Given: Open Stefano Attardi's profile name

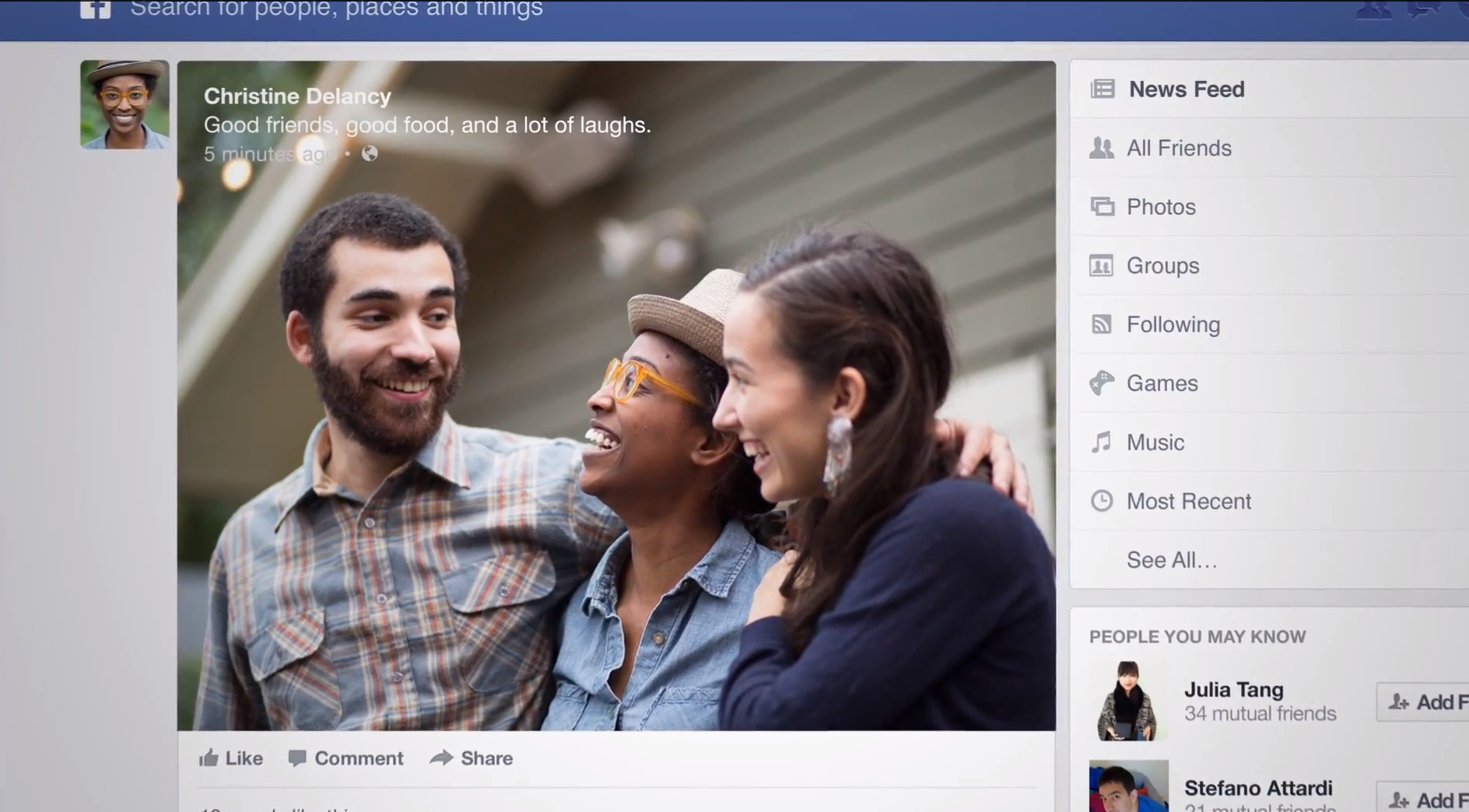Looking at the screenshot, I should click(x=1258, y=788).
